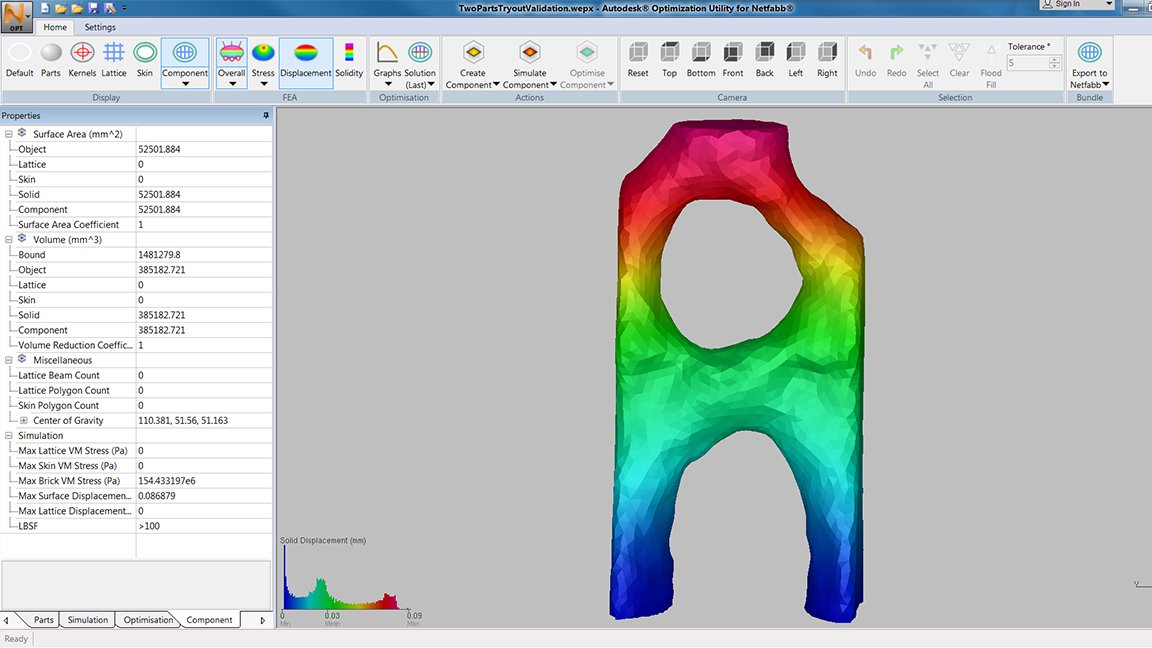Screen dimensions: 1152x648
Task: Select the Kernels display icon
Action: 82,60
